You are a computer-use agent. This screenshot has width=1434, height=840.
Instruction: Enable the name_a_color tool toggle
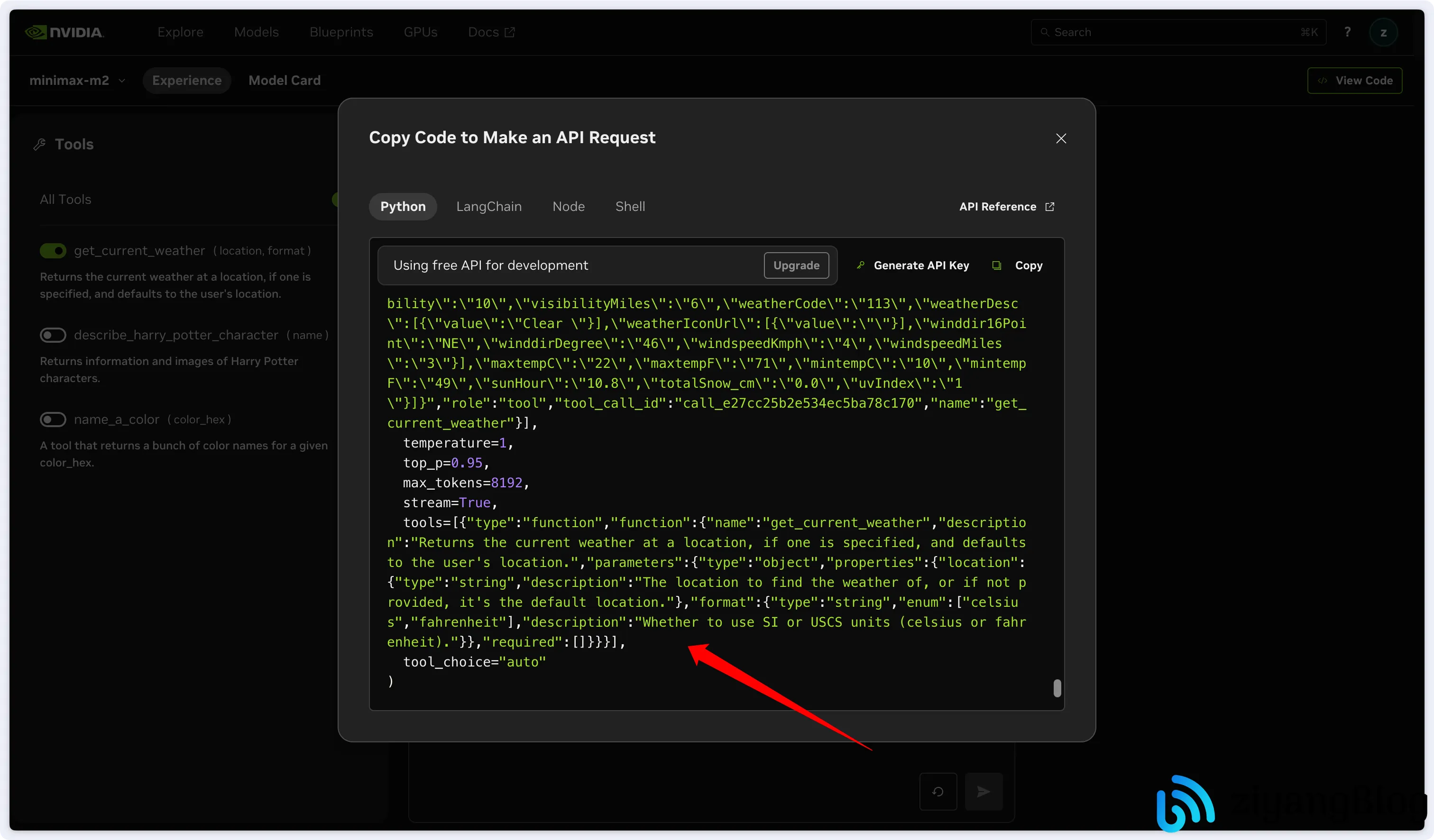(53, 420)
